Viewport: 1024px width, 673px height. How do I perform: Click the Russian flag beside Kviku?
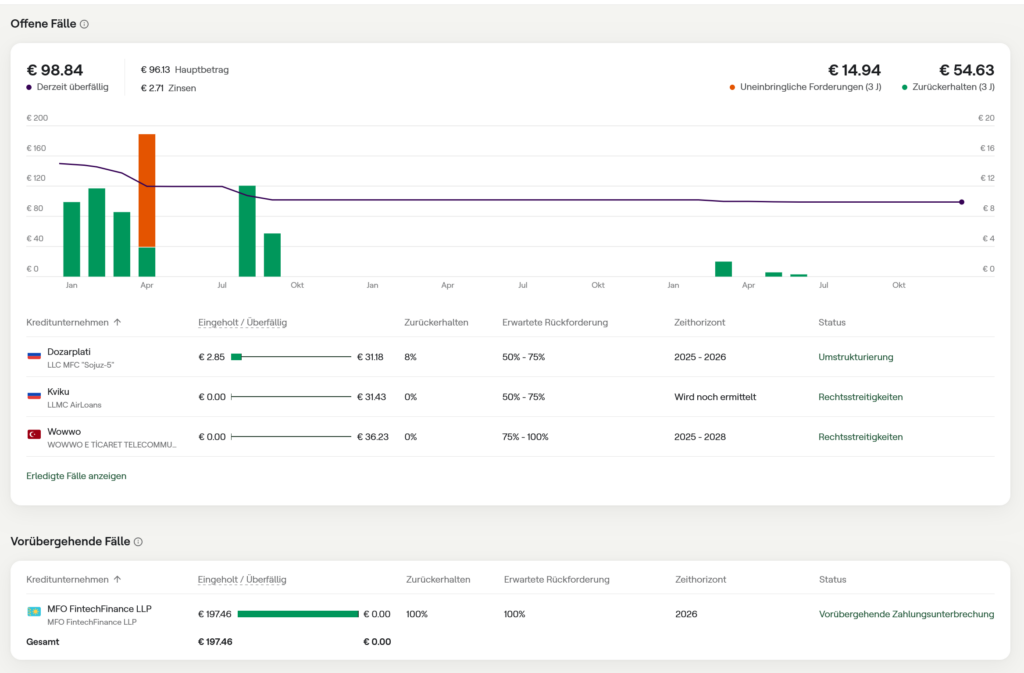pos(34,396)
